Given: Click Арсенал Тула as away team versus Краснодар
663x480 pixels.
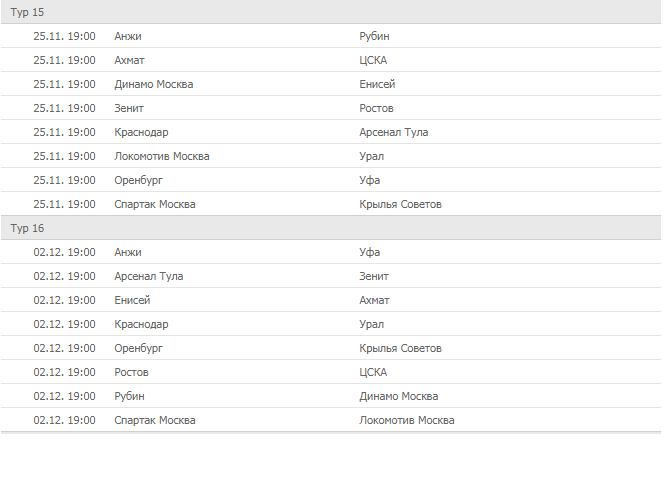Looking at the screenshot, I should [x=394, y=132].
